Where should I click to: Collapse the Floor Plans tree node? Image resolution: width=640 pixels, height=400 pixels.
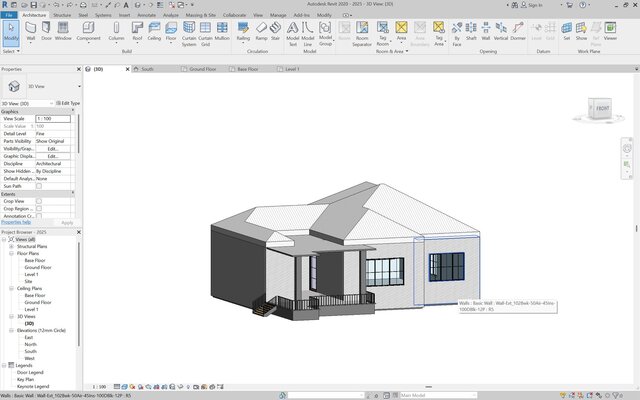(11, 254)
